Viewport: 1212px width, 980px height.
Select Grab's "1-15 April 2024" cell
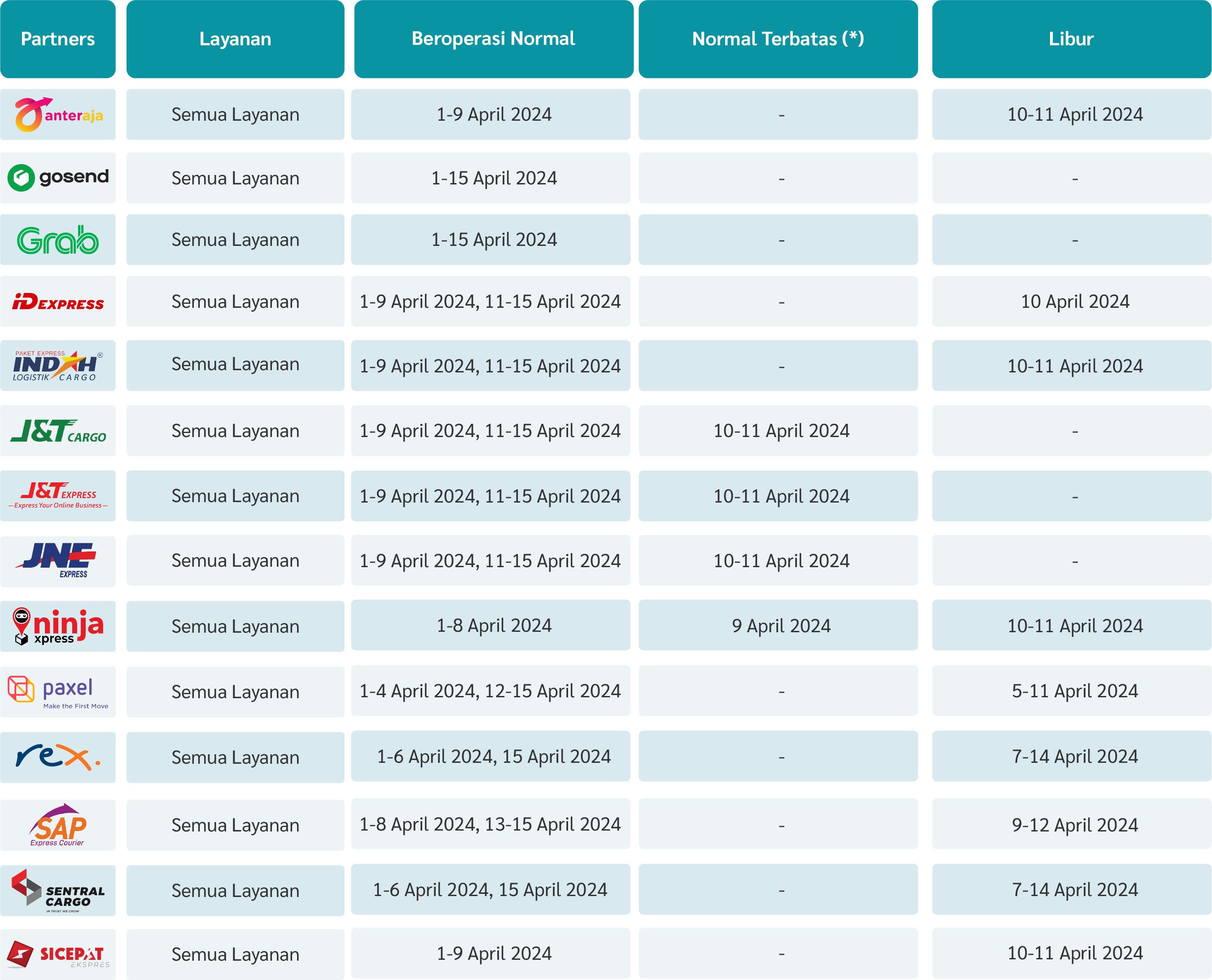pos(490,239)
